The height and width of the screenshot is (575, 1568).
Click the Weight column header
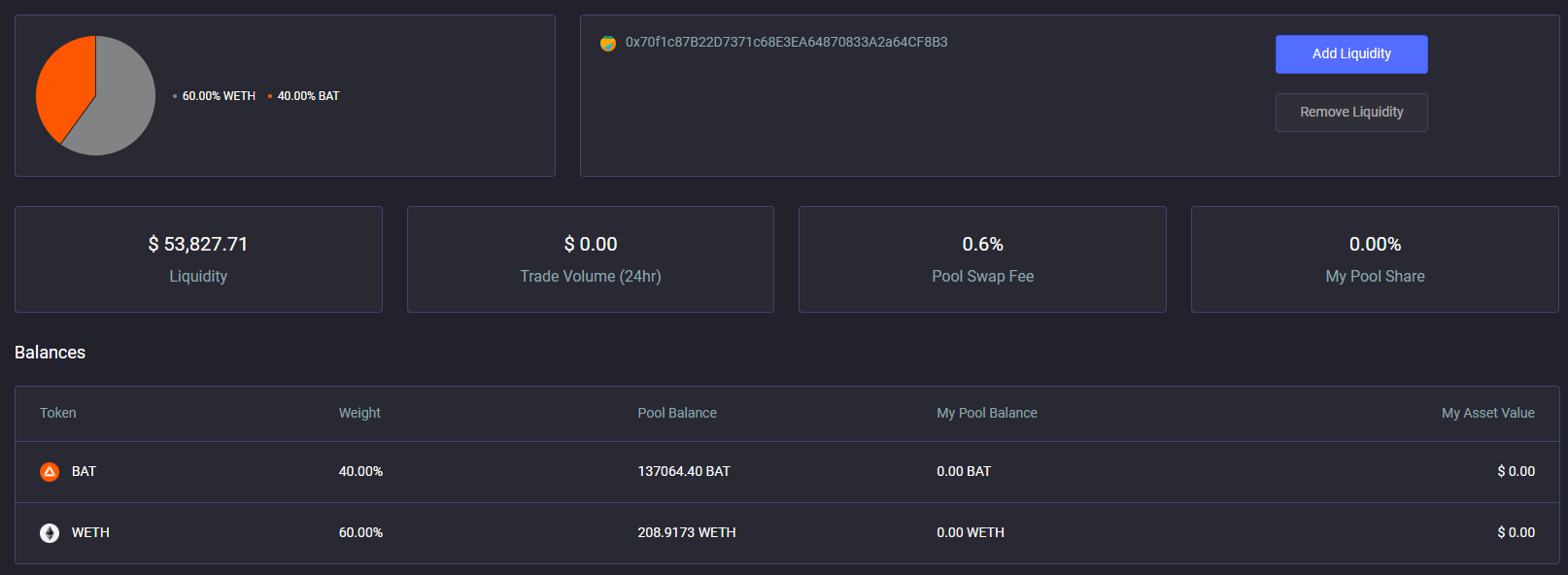[x=359, y=413]
